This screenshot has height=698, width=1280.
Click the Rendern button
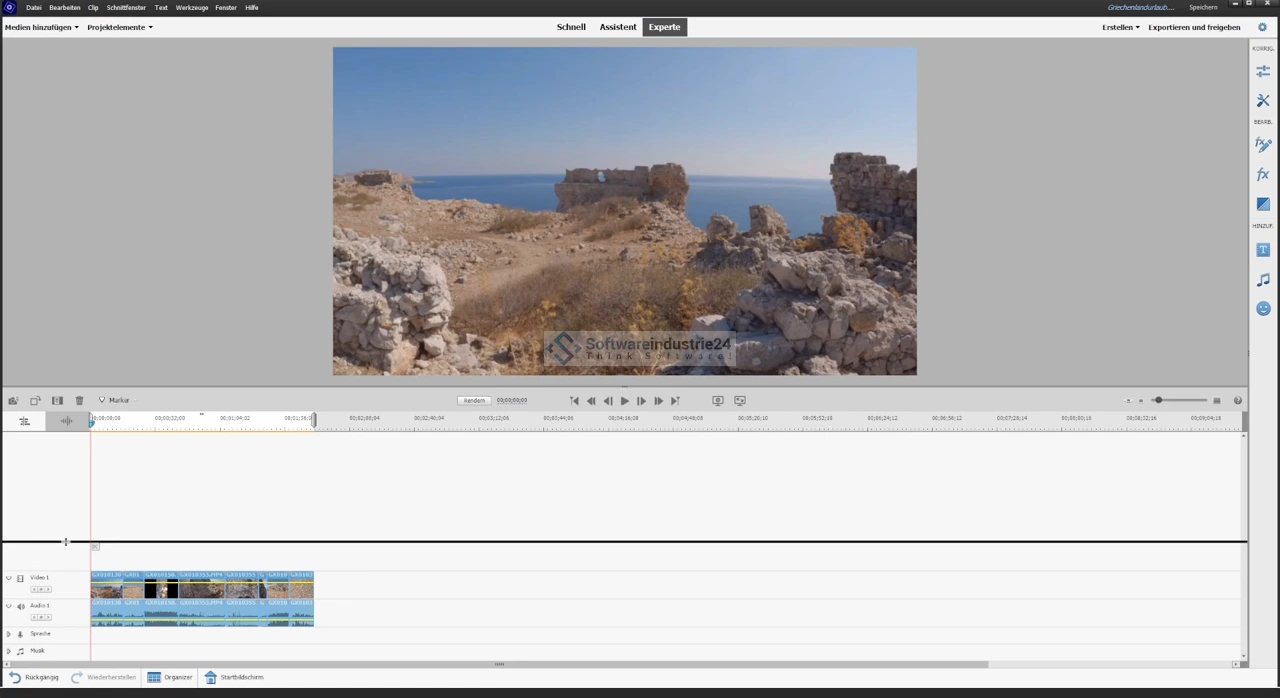coord(474,400)
